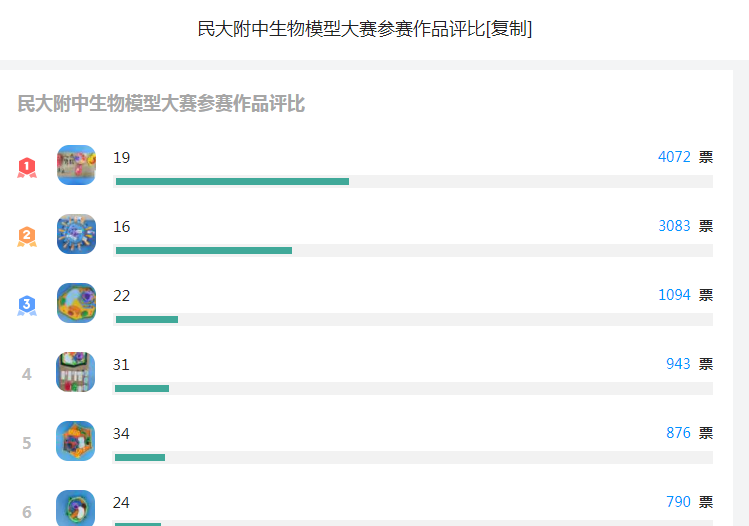Click the 790 vote count
This screenshot has width=749, height=526.
point(678,502)
